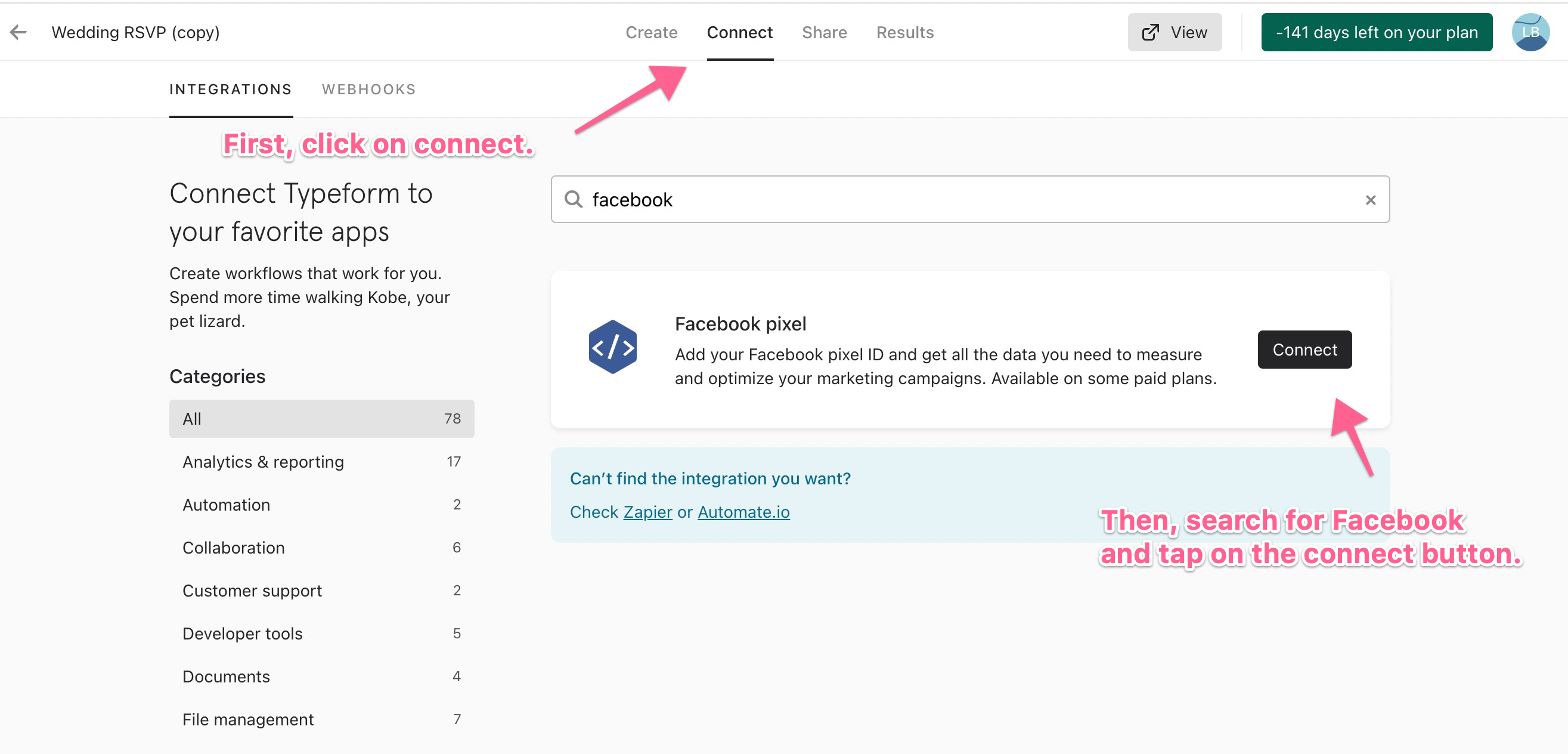1568x754 pixels.
Task: Select the Automation category
Action: coord(321,505)
